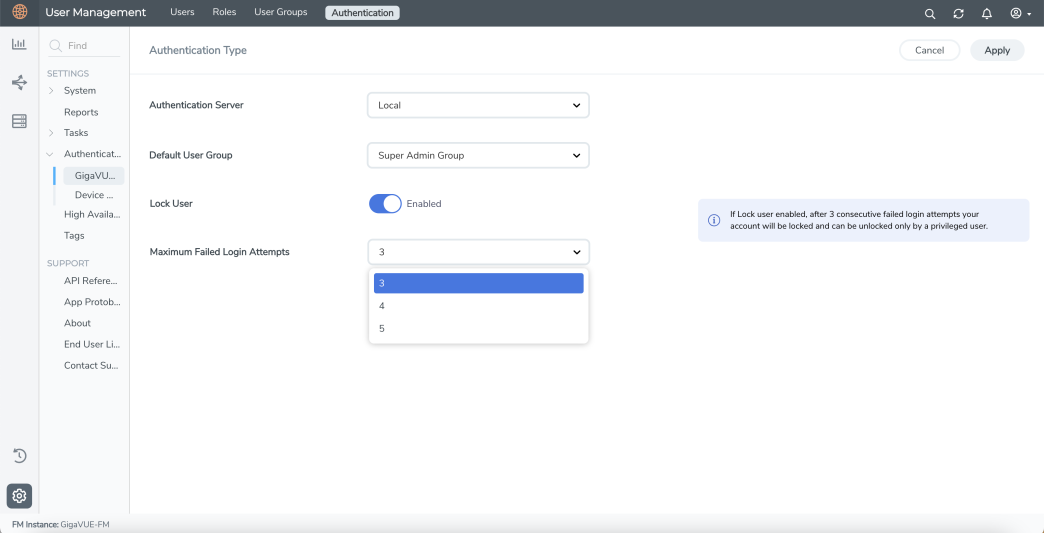Open the Authentication Server dropdown
This screenshot has height=533, width=1044.
[478, 105]
